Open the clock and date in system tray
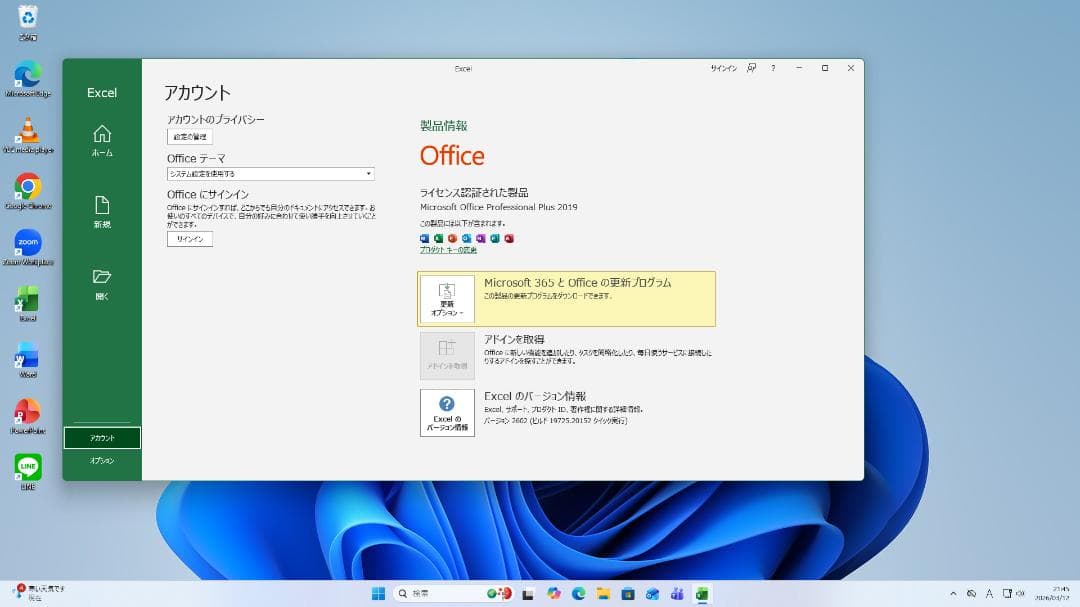 [x=1052, y=593]
